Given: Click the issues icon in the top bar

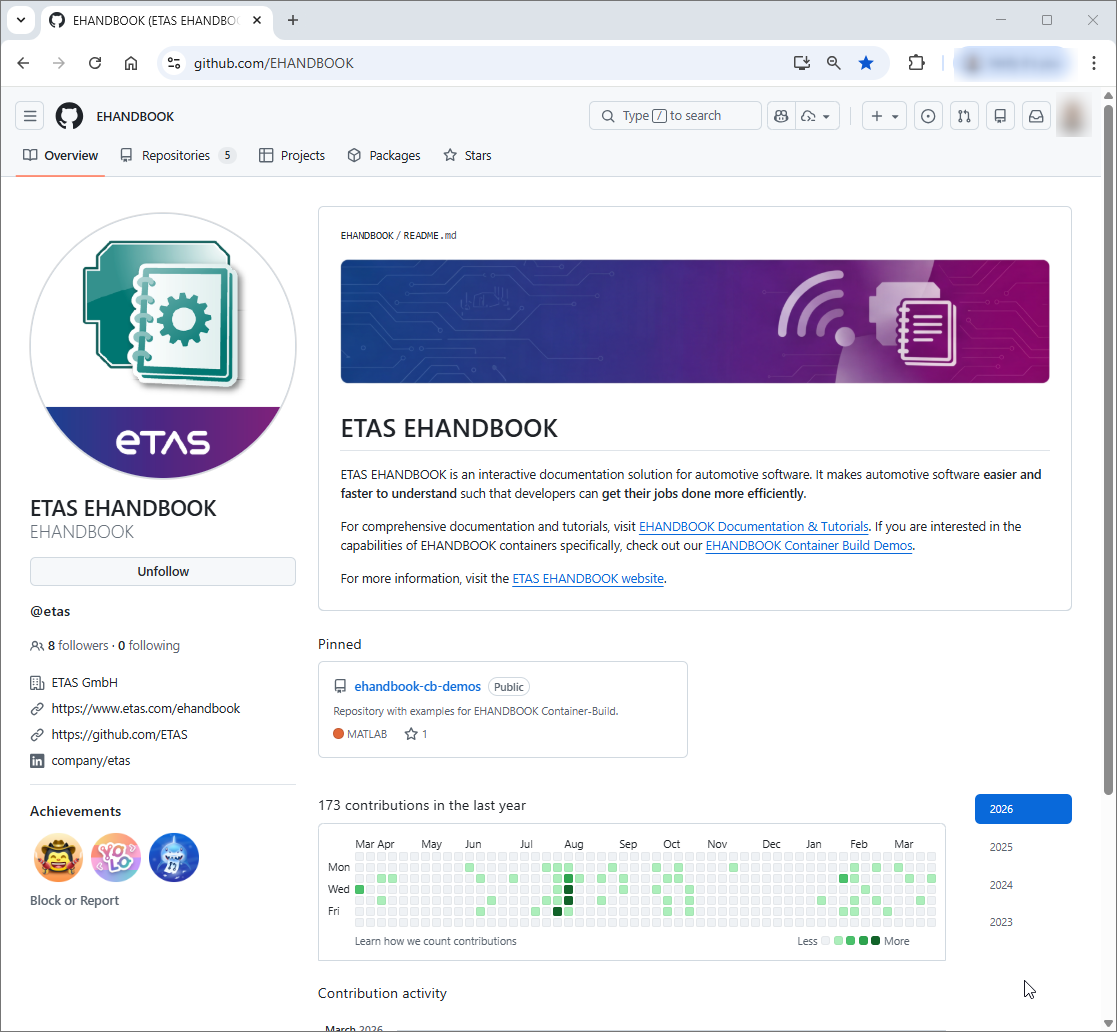Looking at the screenshot, I should (x=928, y=115).
